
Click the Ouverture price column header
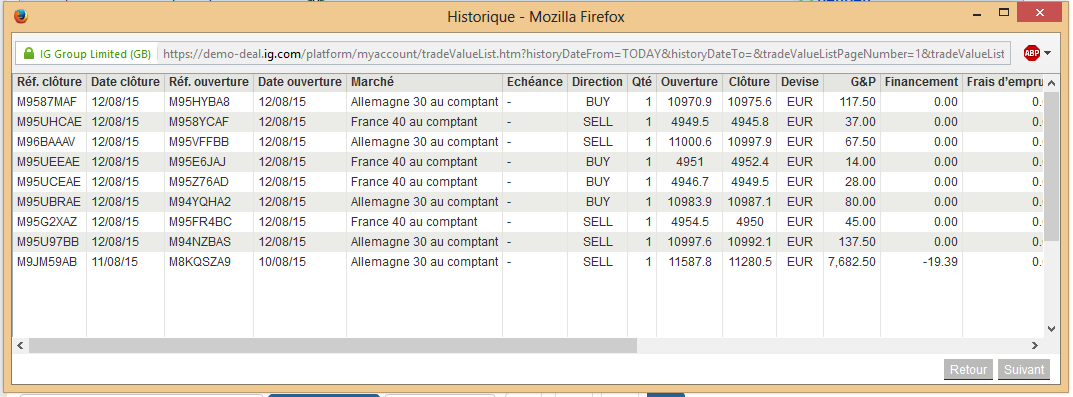click(x=689, y=81)
